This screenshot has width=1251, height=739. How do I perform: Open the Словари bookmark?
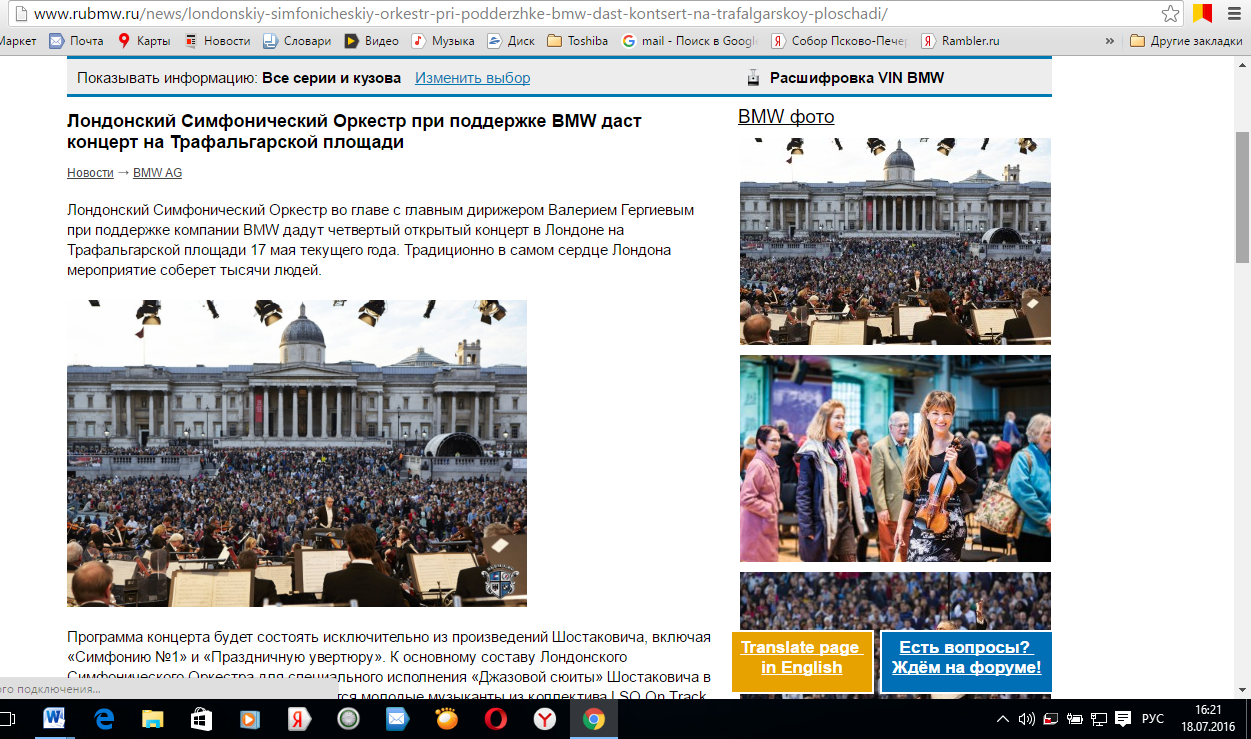coord(297,41)
